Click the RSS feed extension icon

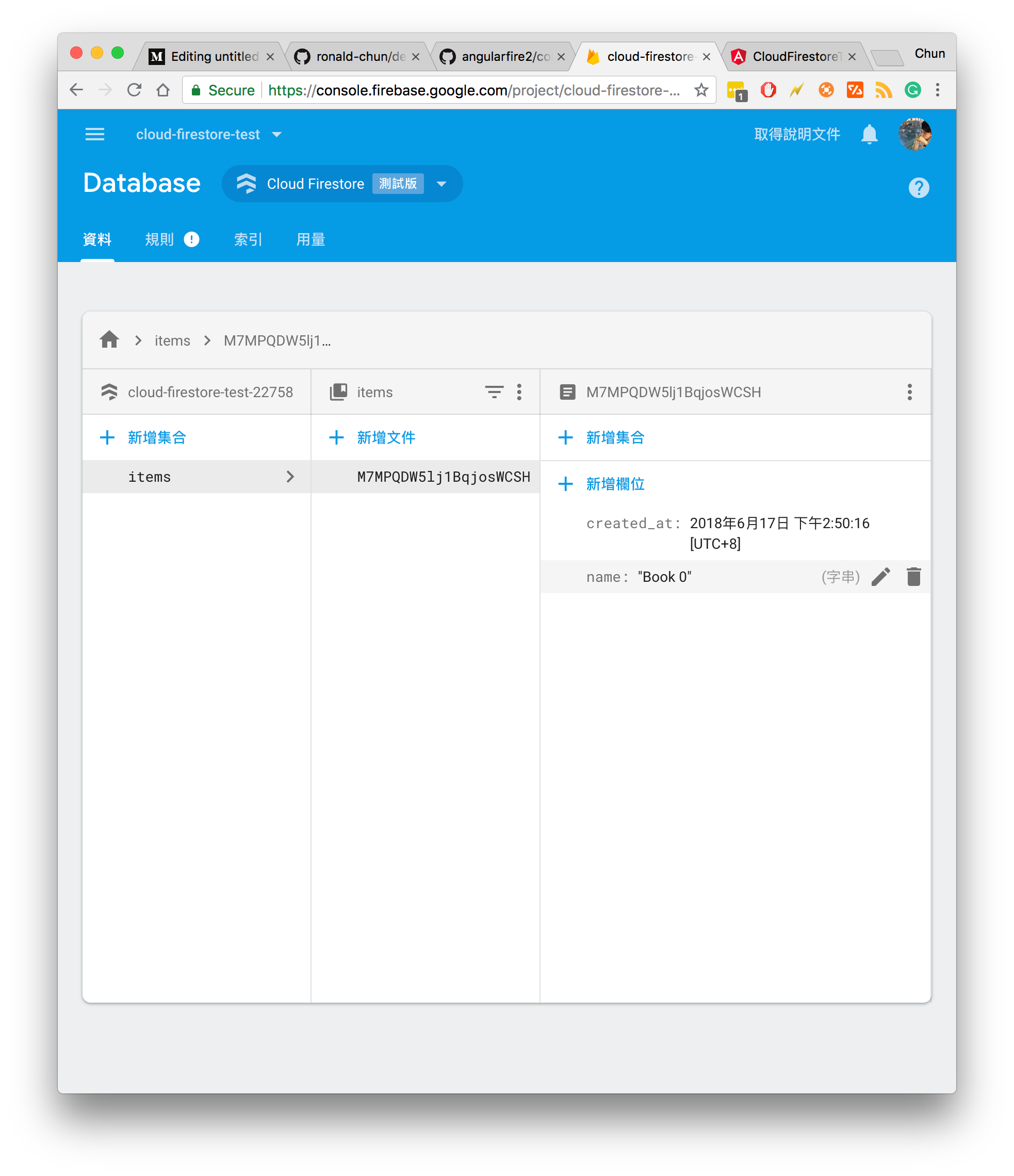pos(883,90)
